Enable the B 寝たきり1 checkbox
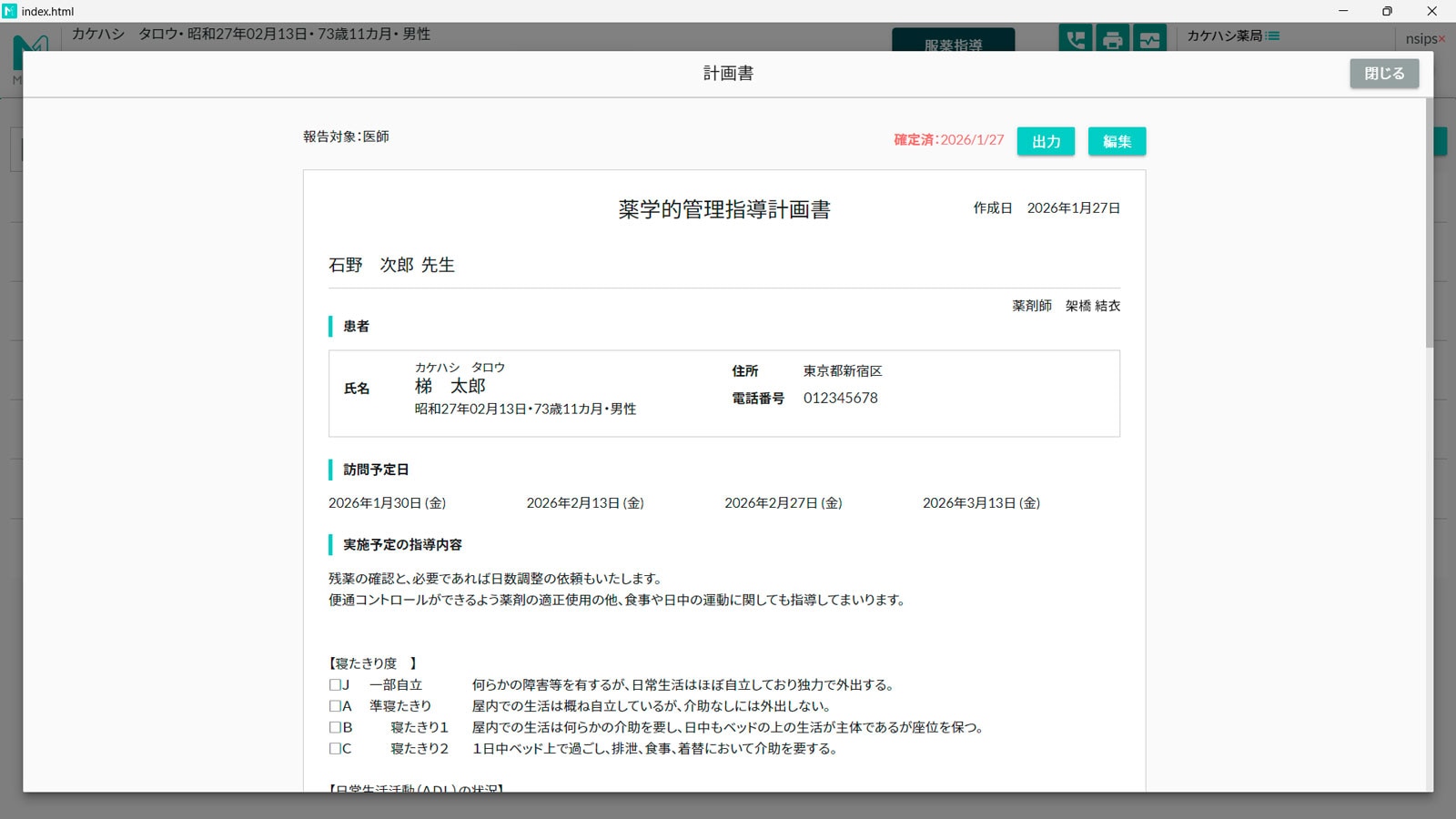Image resolution: width=1456 pixels, height=819 pixels. (x=334, y=727)
